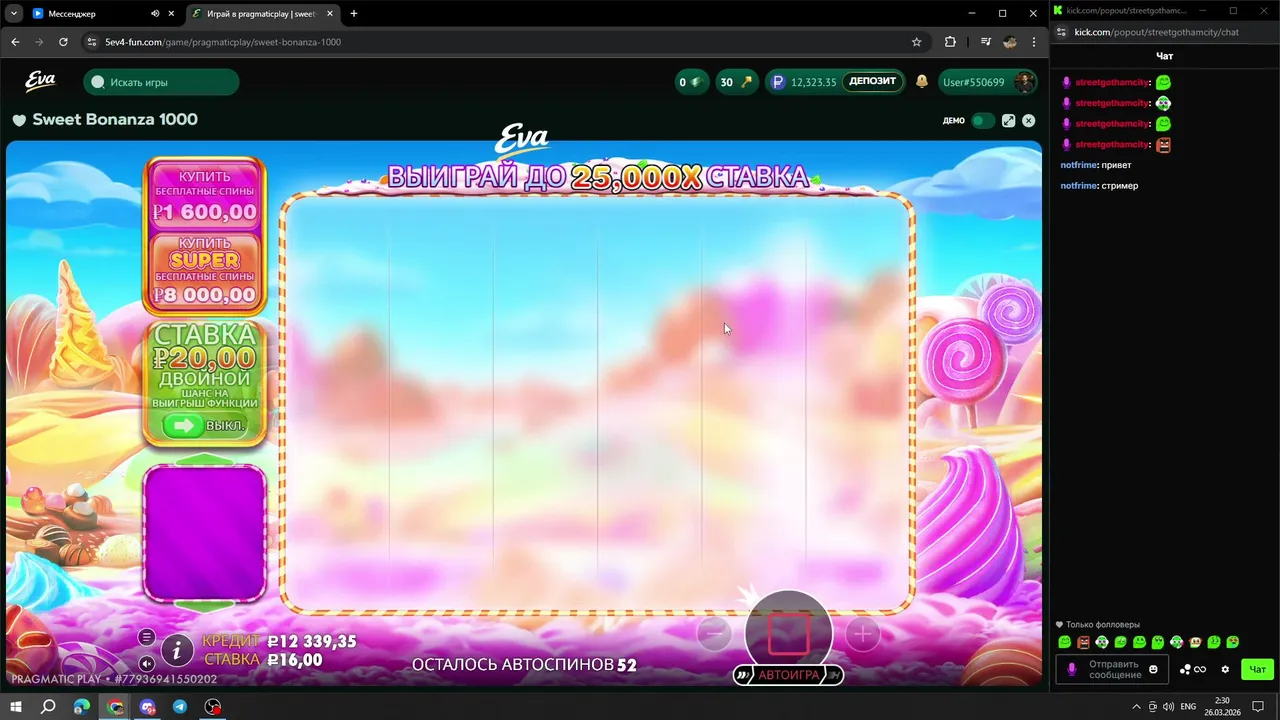Open the emoji picker in chat input
This screenshot has height=720, width=1280.
point(1153,669)
